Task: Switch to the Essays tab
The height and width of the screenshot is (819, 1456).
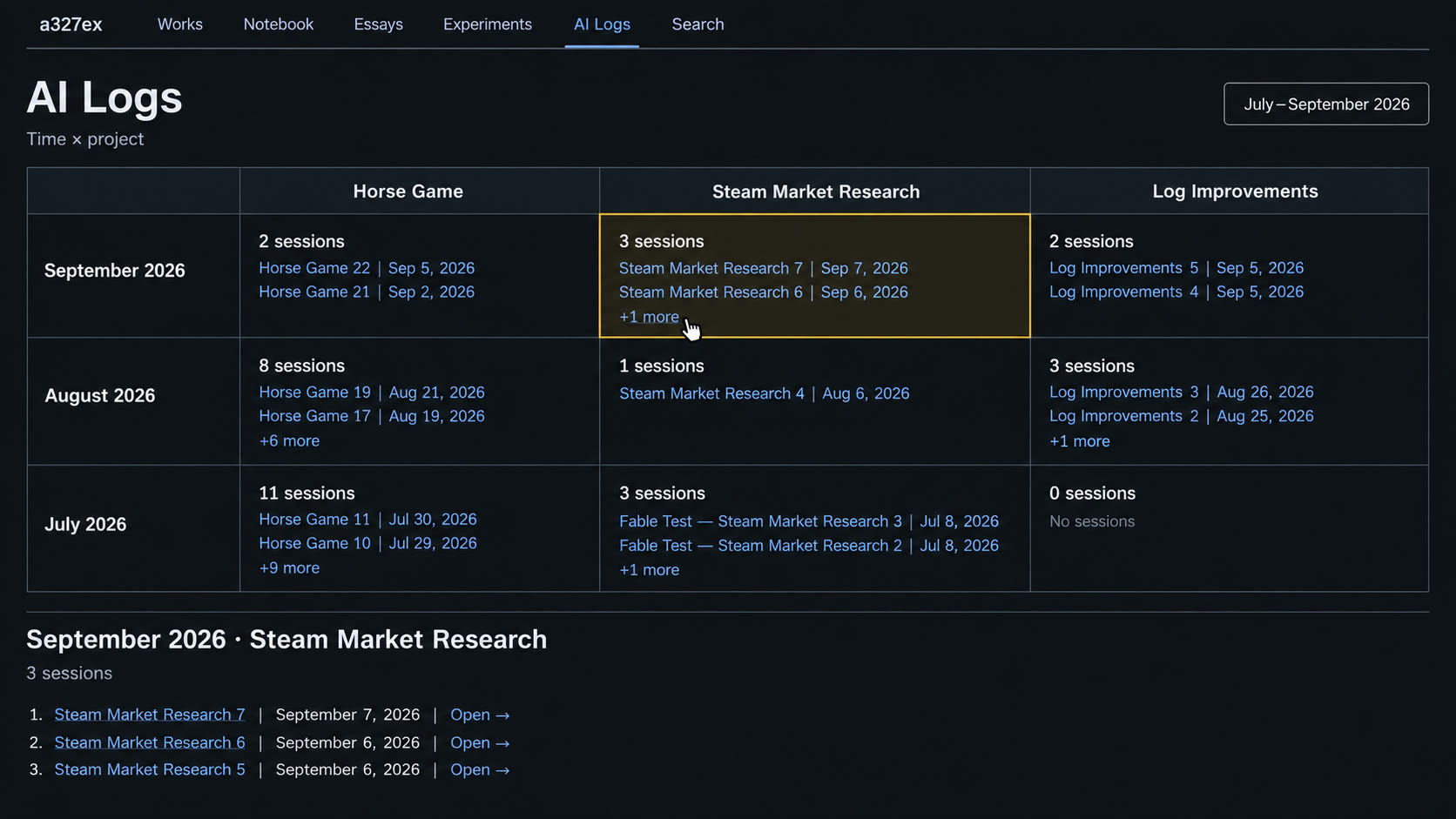Action: 379,24
